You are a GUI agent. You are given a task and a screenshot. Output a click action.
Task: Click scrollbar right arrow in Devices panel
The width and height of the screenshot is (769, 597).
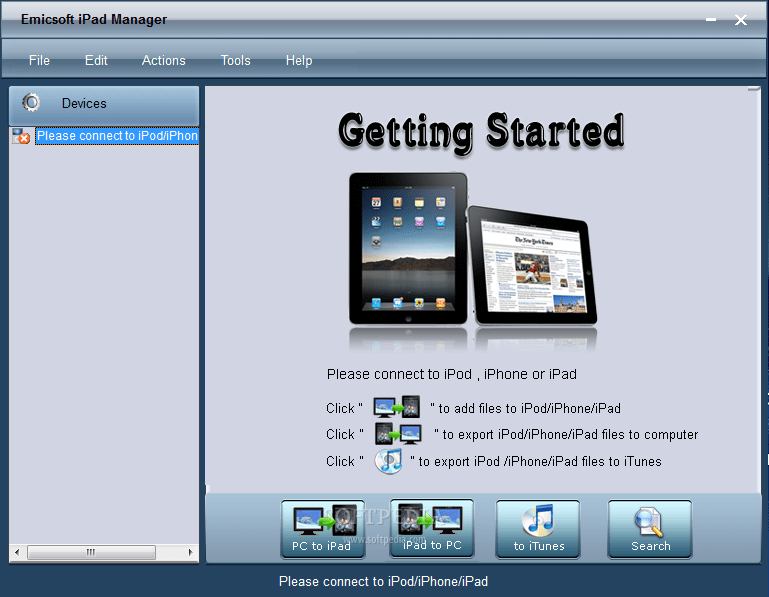click(191, 552)
